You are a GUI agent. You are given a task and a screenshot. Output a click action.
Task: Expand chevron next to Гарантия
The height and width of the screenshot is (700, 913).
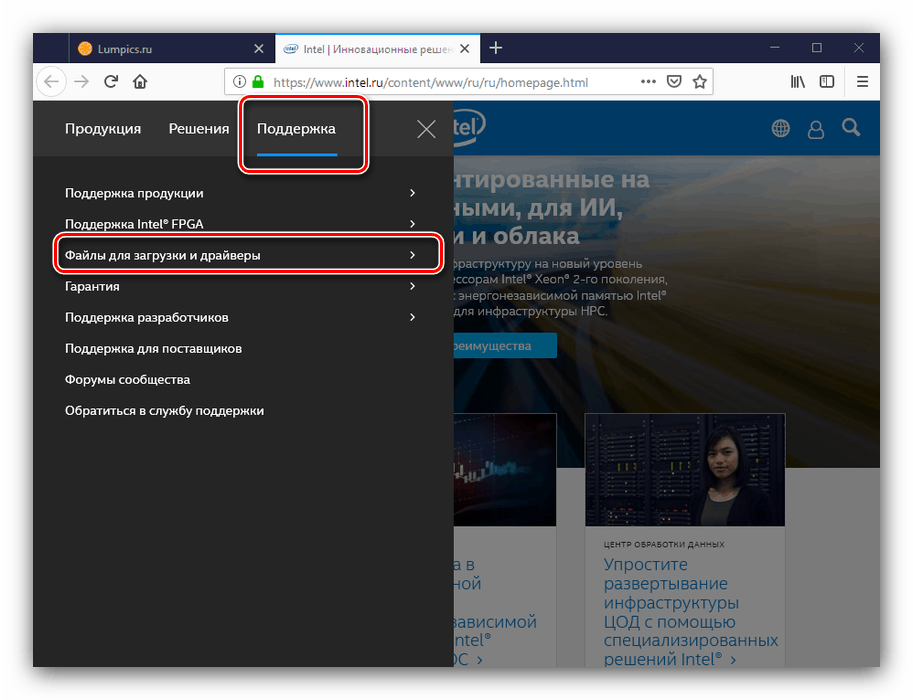click(412, 286)
